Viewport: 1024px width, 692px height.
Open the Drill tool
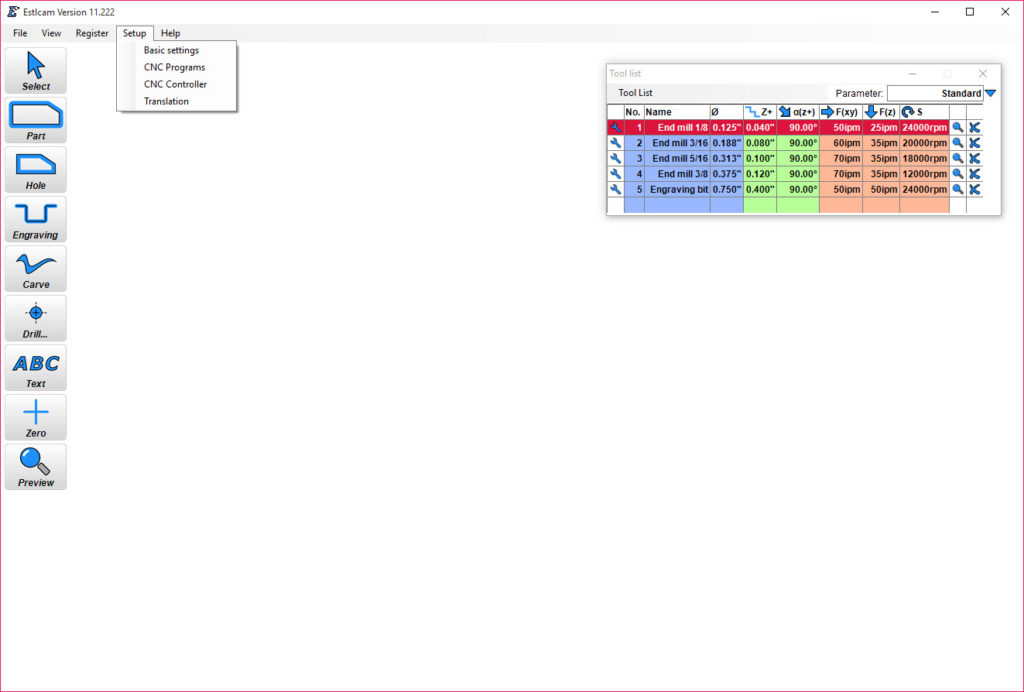pos(36,319)
